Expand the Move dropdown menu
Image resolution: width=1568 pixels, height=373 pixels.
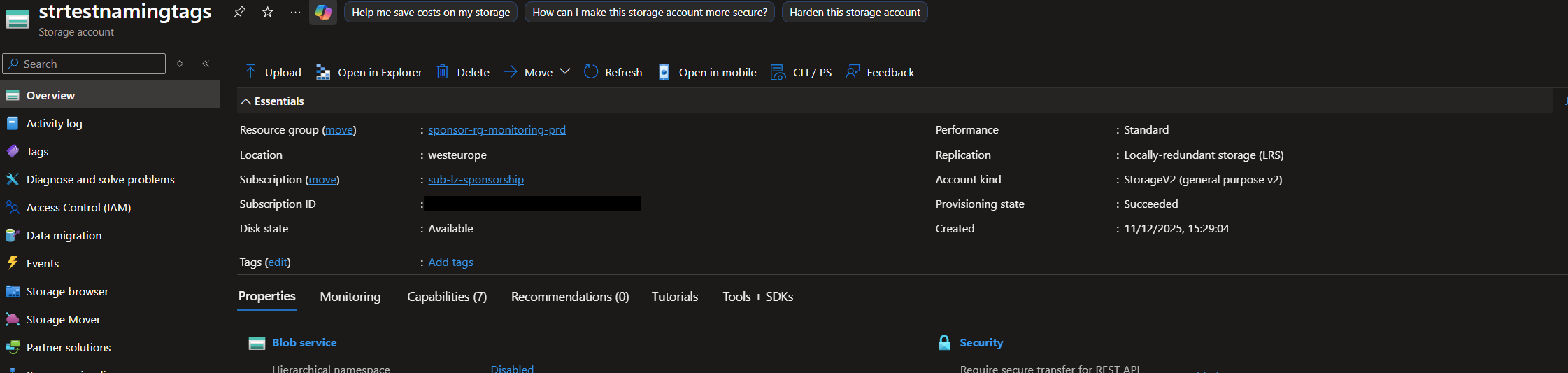pyautogui.click(x=565, y=71)
